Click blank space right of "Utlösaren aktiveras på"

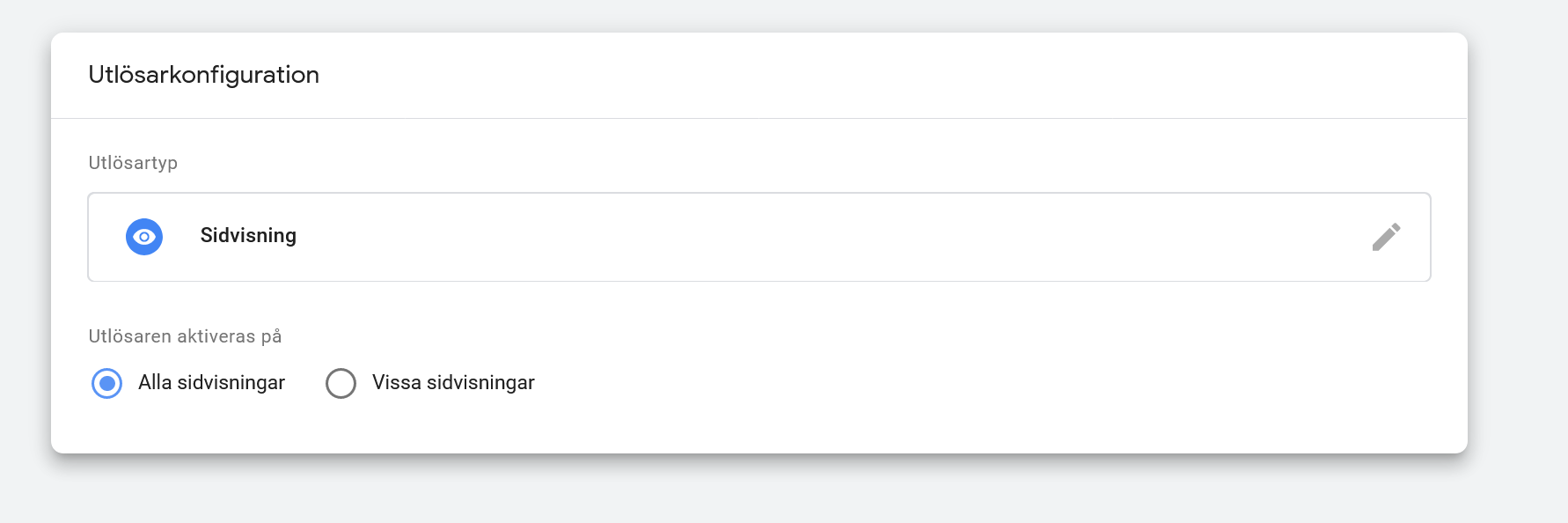click(792, 336)
